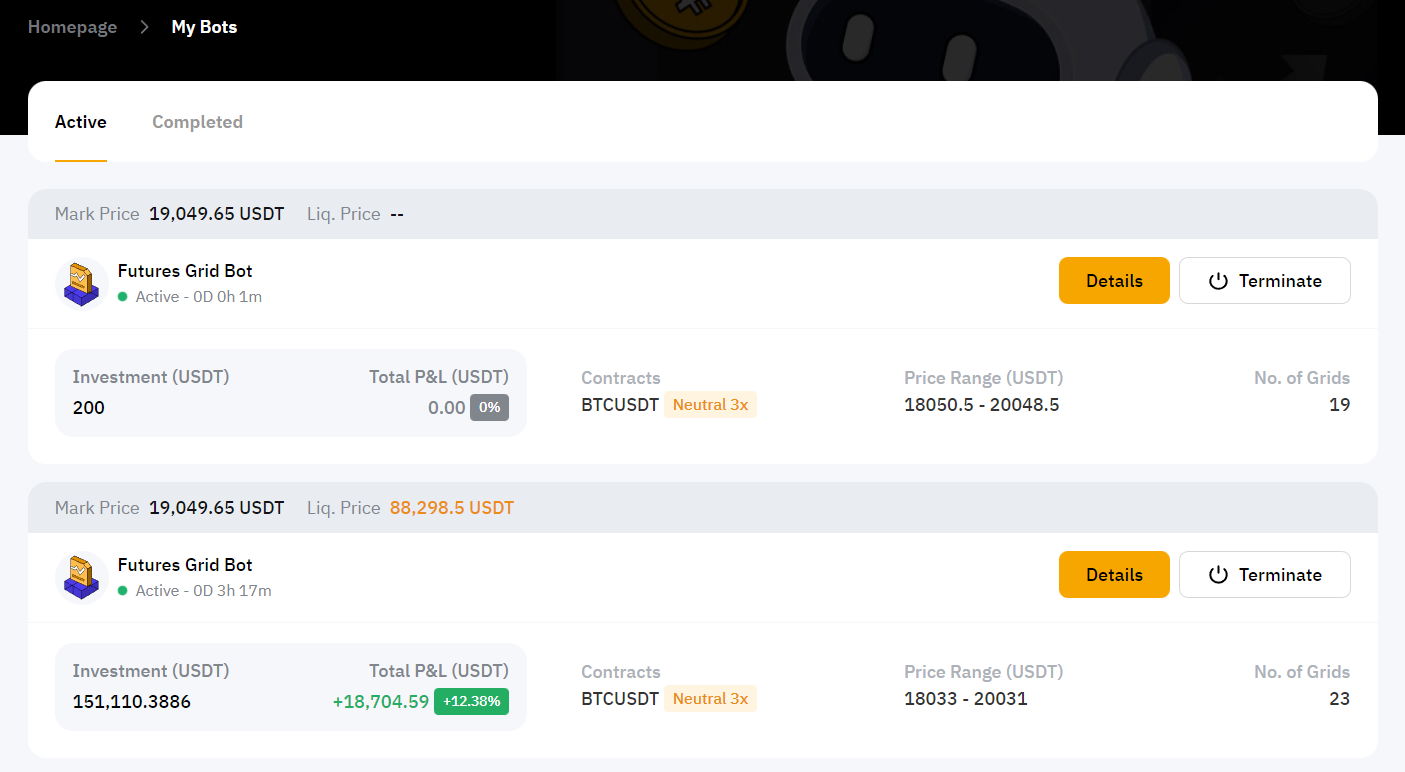Click the 88,298.5 USDT liquidation price
Screen dimensions: 1405x772
451,508
